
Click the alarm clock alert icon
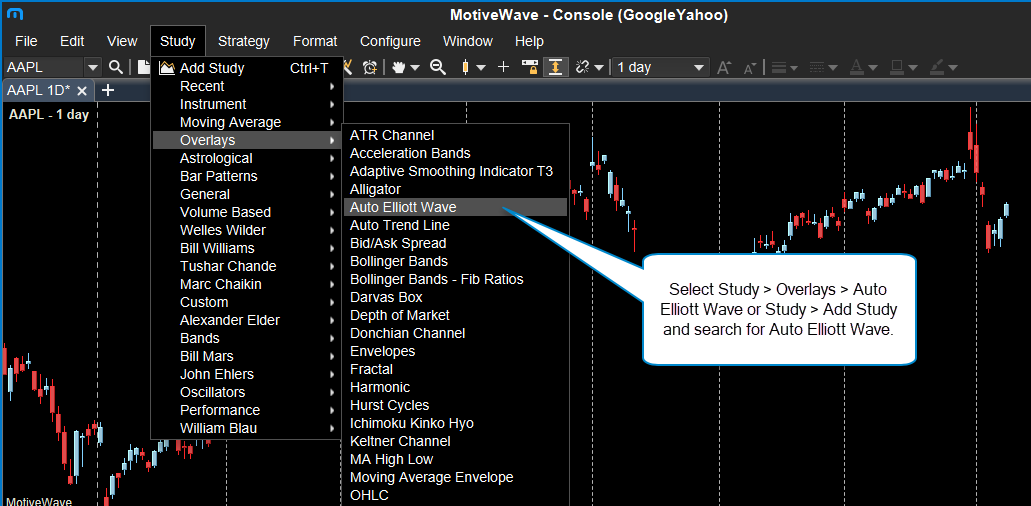(x=371, y=67)
